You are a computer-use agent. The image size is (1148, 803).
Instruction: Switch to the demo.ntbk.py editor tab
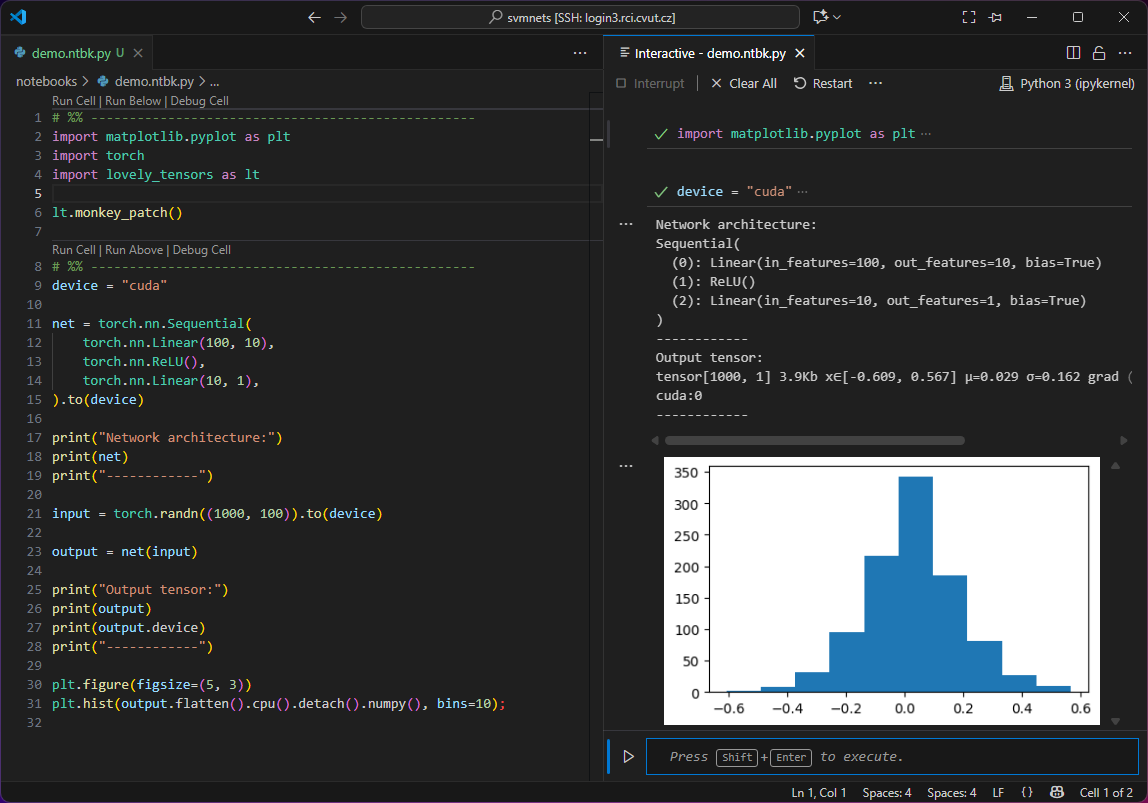coord(70,53)
